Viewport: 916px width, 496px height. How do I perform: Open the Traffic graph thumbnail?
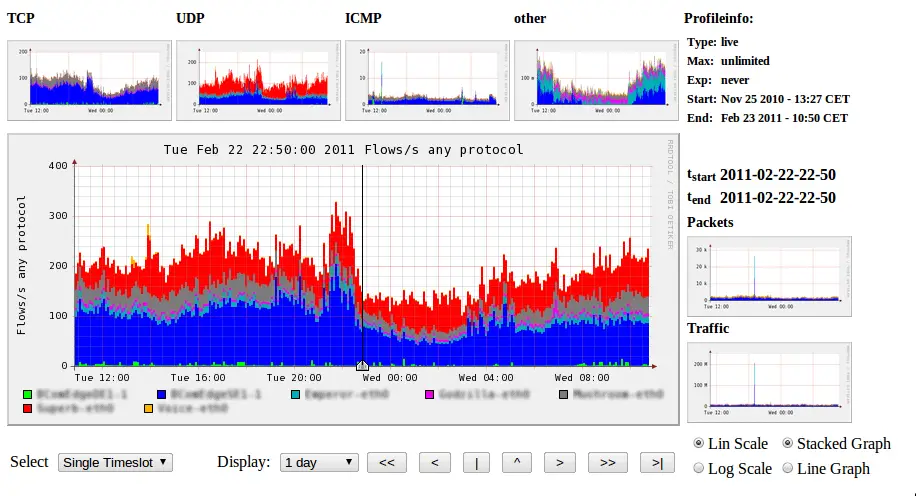click(x=769, y=383)
